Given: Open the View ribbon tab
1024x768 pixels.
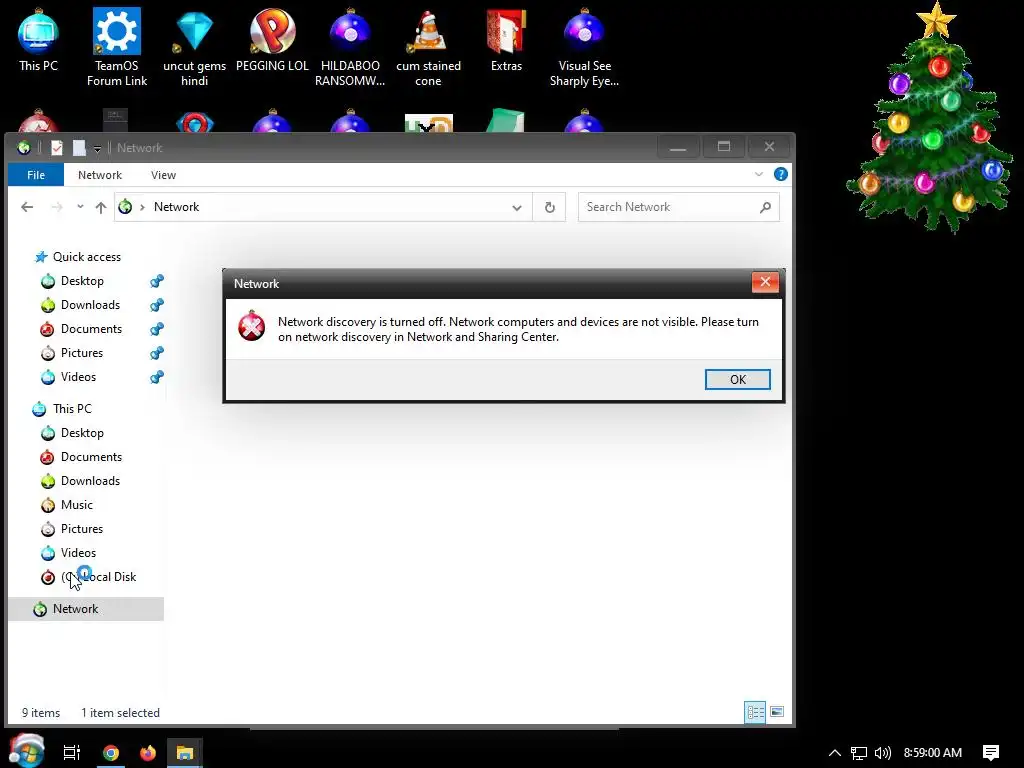Looking at the screenshot, I should 163,175.
